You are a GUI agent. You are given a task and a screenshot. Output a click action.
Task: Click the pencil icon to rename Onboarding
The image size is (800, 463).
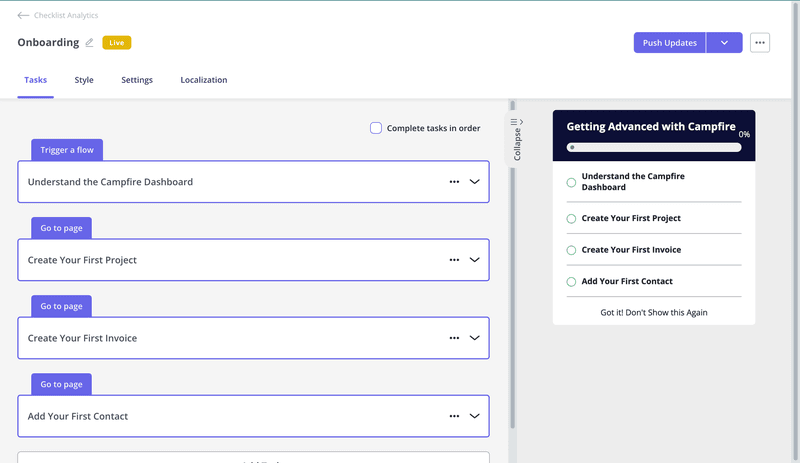pos(89,43)
